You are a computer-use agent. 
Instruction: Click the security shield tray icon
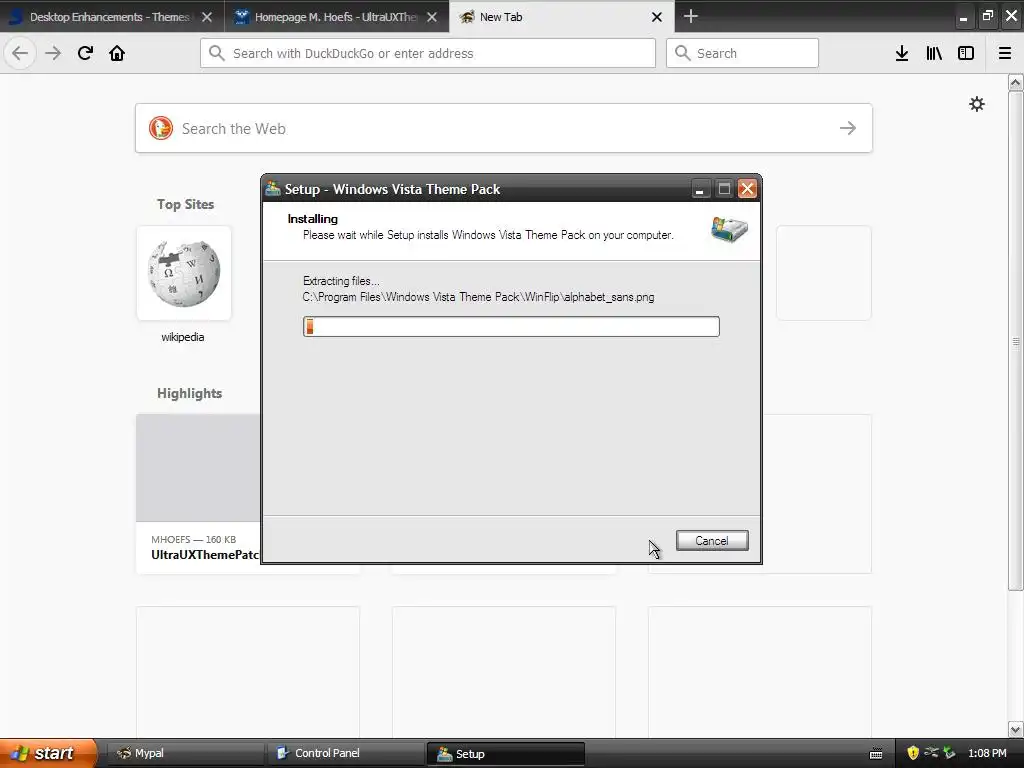(x=913, y=753)
